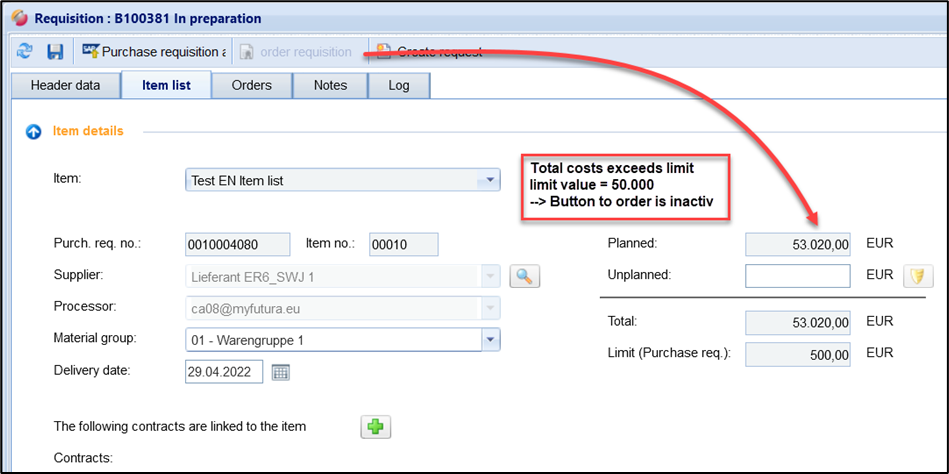Click the refresh icon in toolbar
The image size is (949, 474).
point(24,52)
